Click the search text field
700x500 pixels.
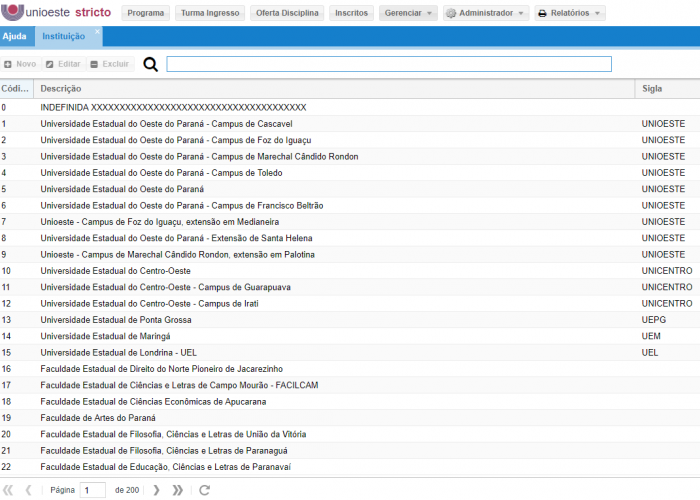388,64
